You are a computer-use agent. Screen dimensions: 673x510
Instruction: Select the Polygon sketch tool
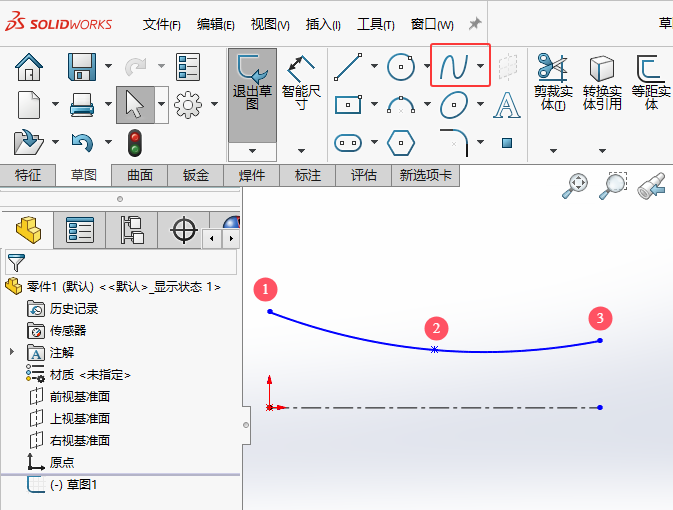pyautogui.click(x=401, y=143)
